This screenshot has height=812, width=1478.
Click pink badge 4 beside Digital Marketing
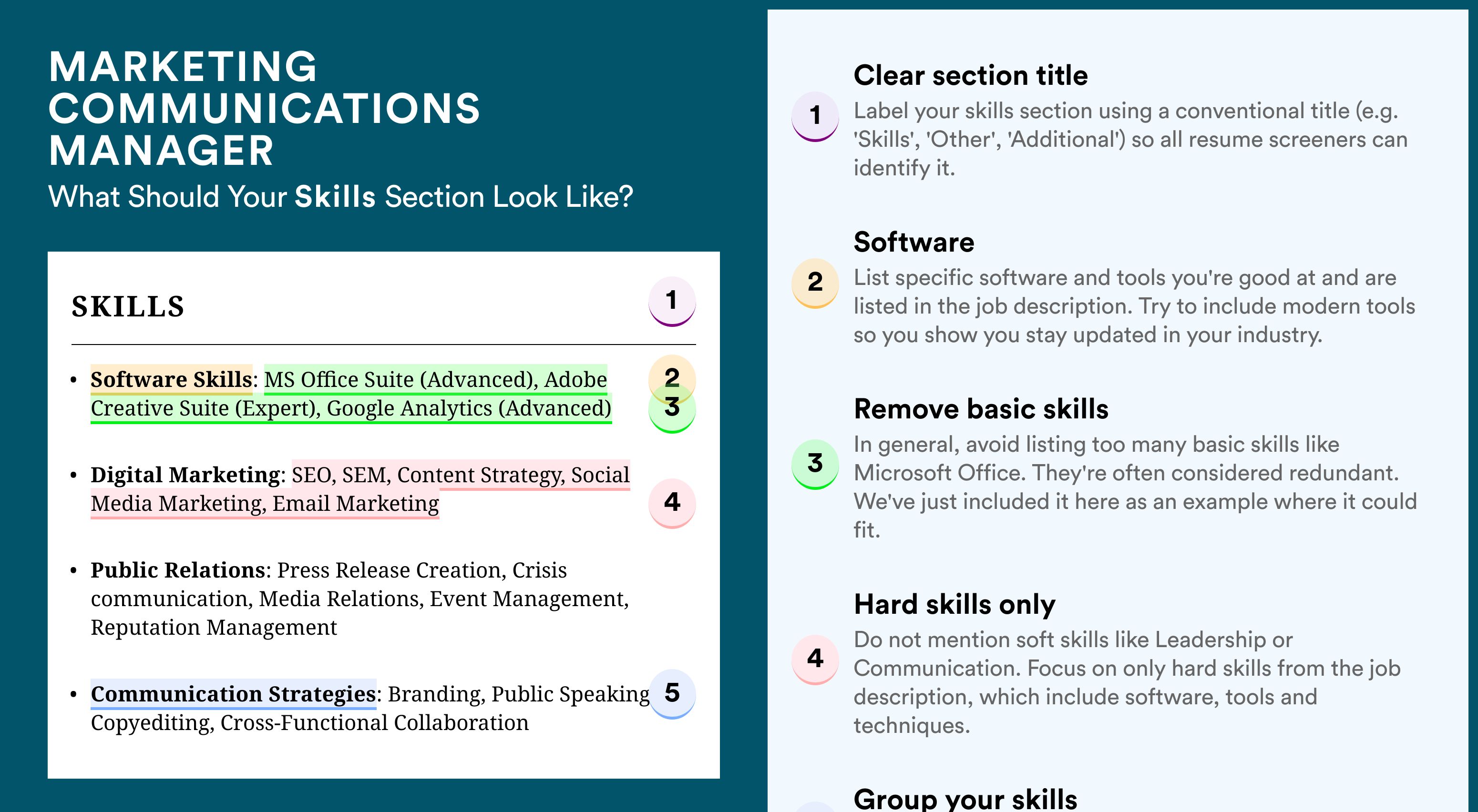click(672, 503)
